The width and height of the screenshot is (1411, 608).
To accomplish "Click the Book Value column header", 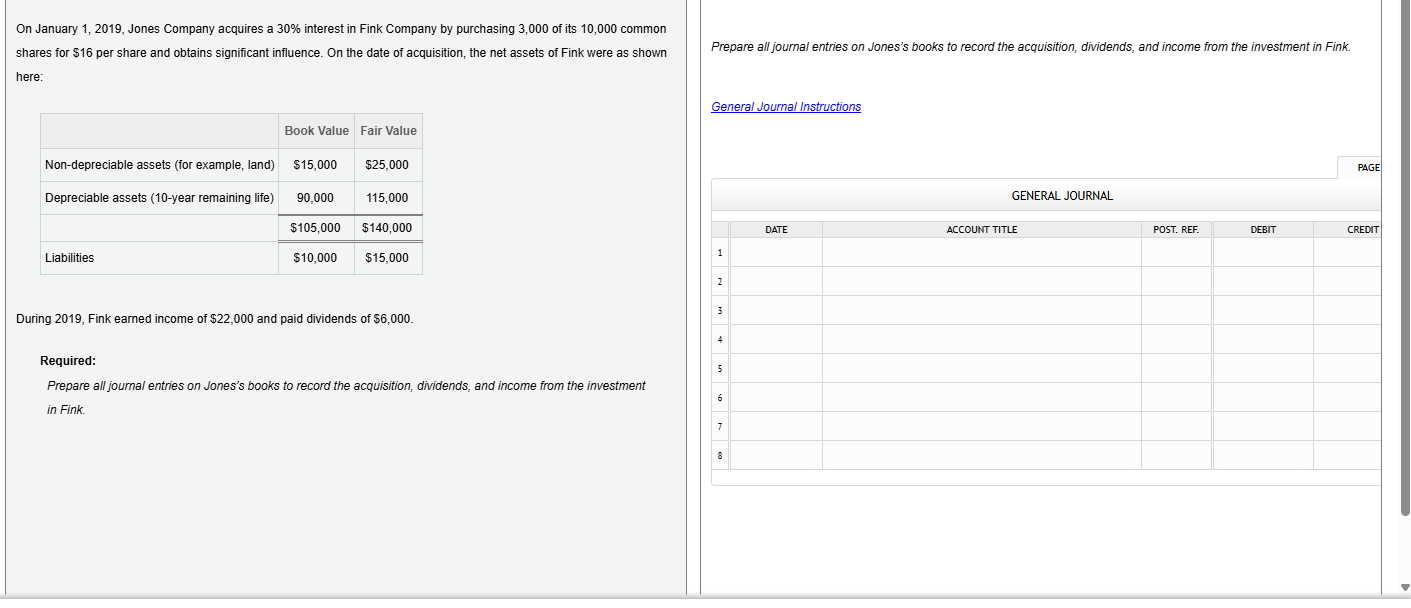I will click(316, 131).
